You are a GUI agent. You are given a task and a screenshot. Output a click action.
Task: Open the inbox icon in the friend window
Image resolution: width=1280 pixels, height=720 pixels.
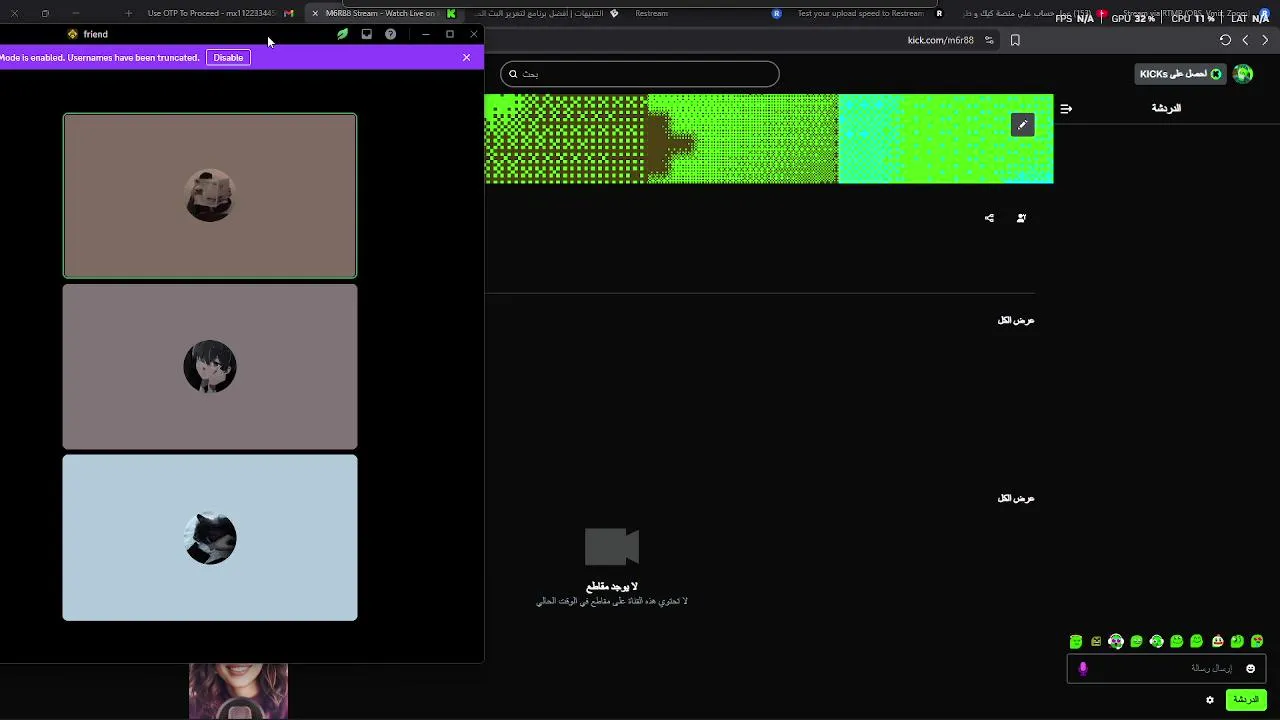pyautogui.click(x=366, y=34)
